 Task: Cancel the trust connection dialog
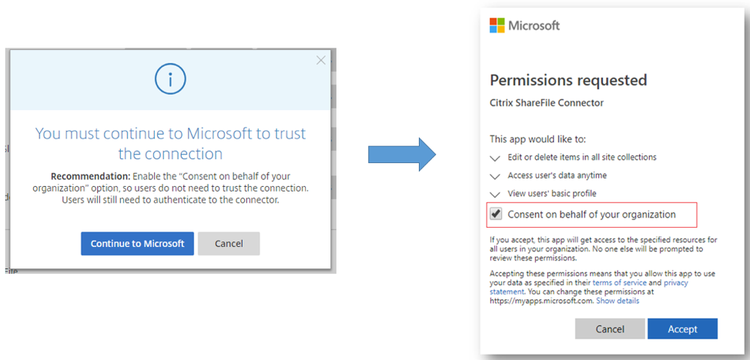[229, 243]
